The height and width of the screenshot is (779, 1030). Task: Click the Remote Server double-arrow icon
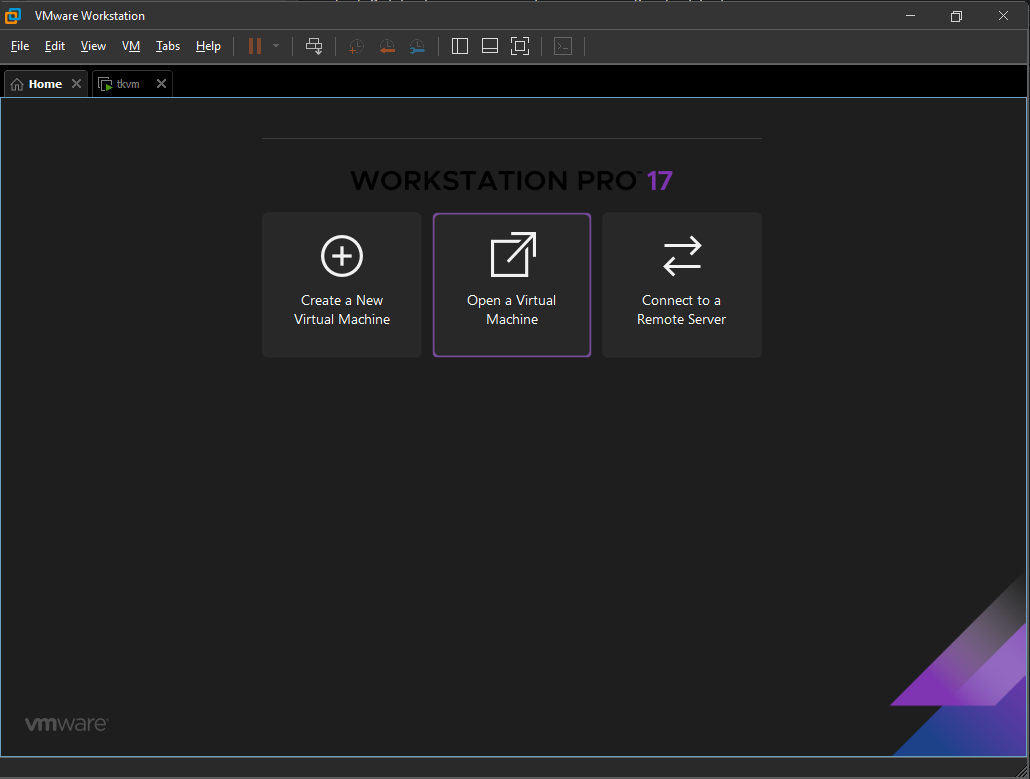coord(681,255)
